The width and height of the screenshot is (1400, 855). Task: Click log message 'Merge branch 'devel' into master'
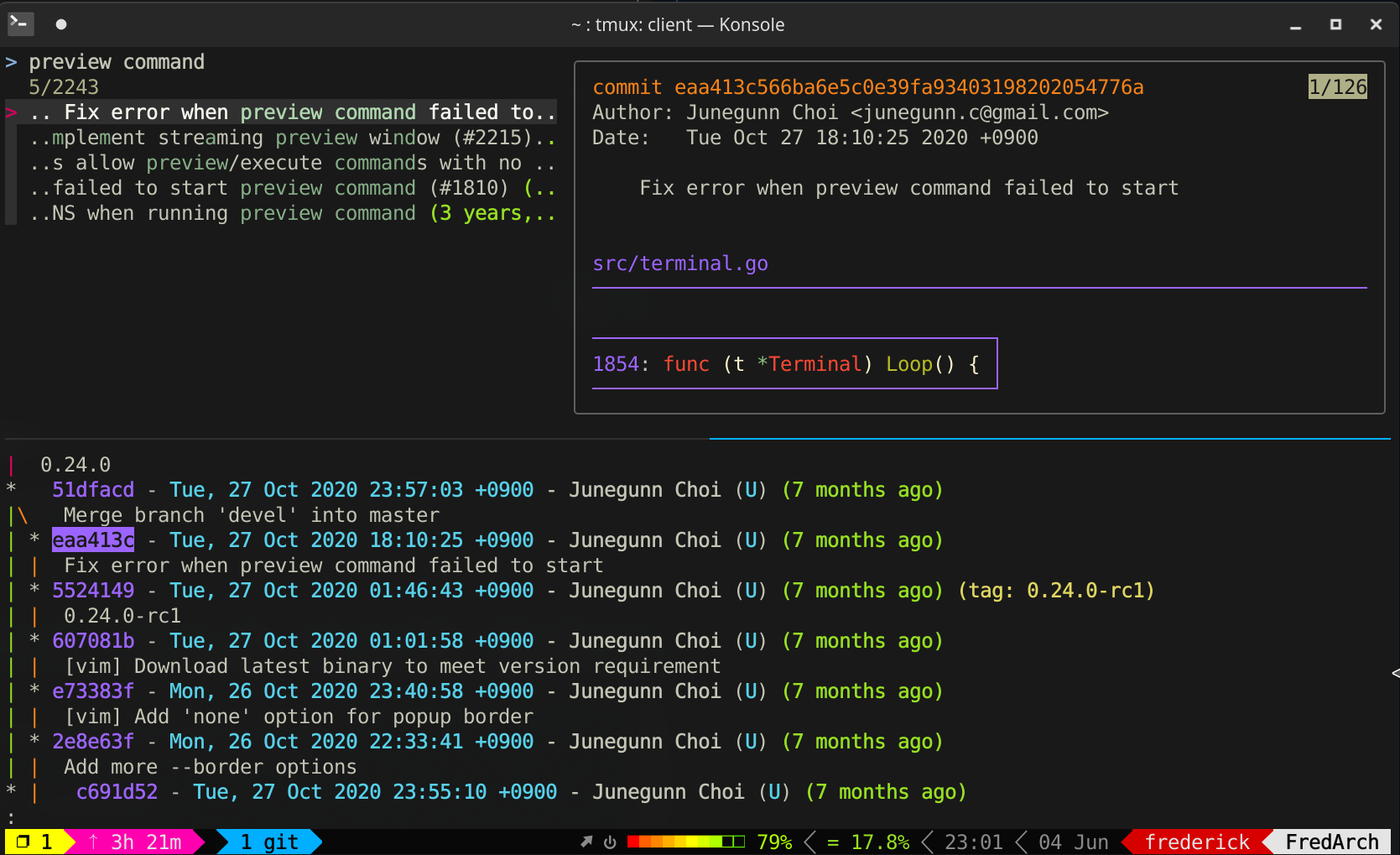tap(252, 515)
